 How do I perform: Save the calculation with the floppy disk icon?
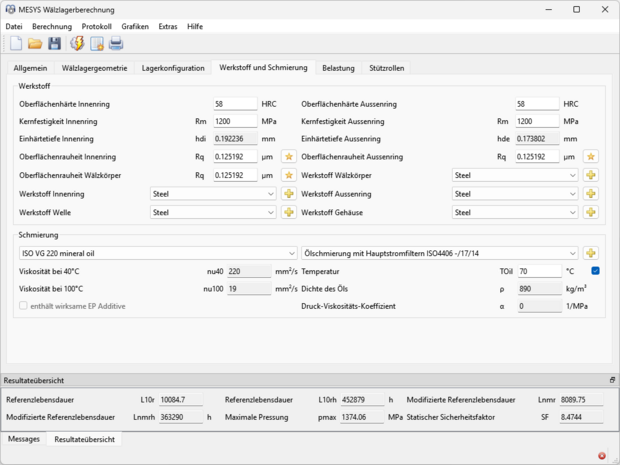click(54, 43)
